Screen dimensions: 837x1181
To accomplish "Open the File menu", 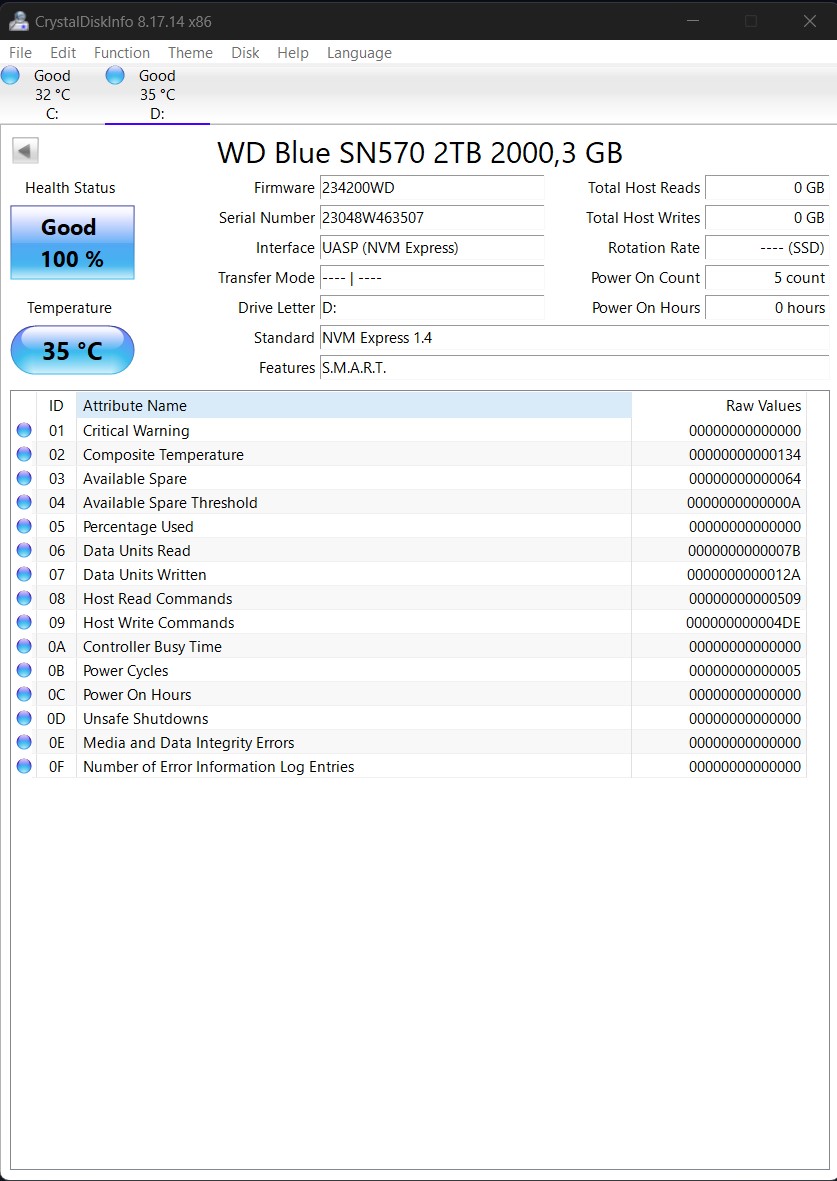I will (x=20, y=53).
